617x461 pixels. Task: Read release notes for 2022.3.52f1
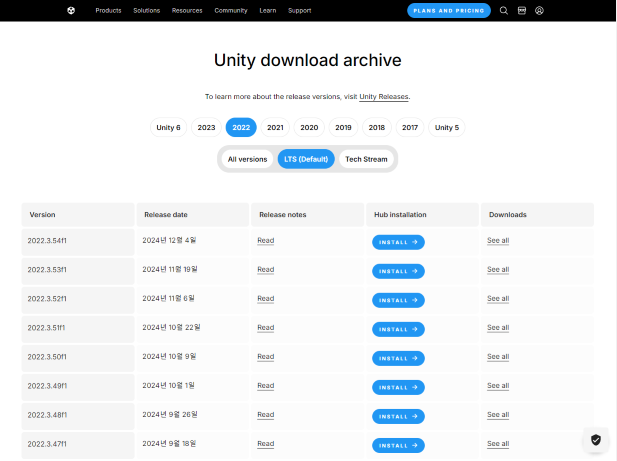click(266, 299)
